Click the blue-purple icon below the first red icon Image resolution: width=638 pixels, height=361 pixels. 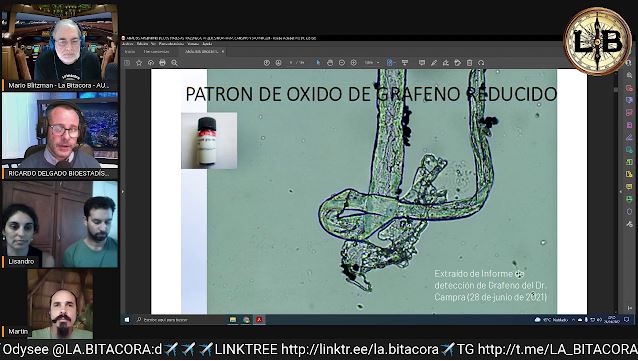[x=629, y=100]
